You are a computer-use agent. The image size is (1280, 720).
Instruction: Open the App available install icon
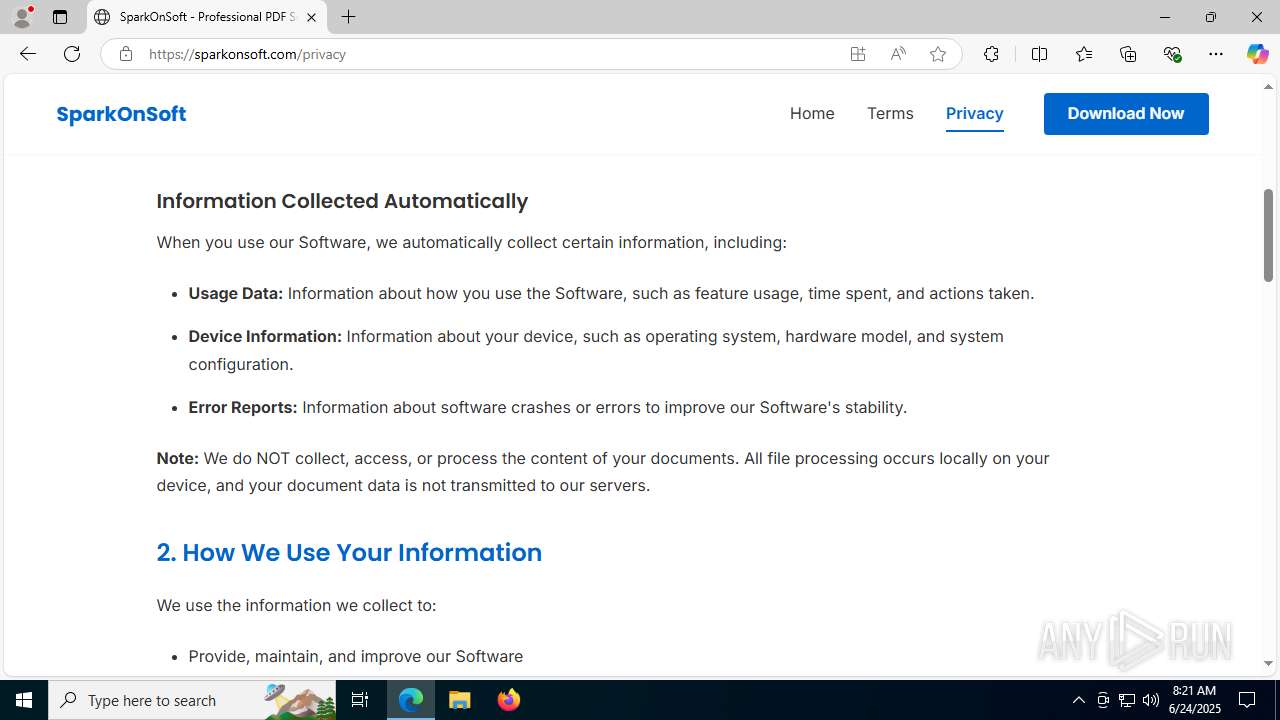pos(858,54)
